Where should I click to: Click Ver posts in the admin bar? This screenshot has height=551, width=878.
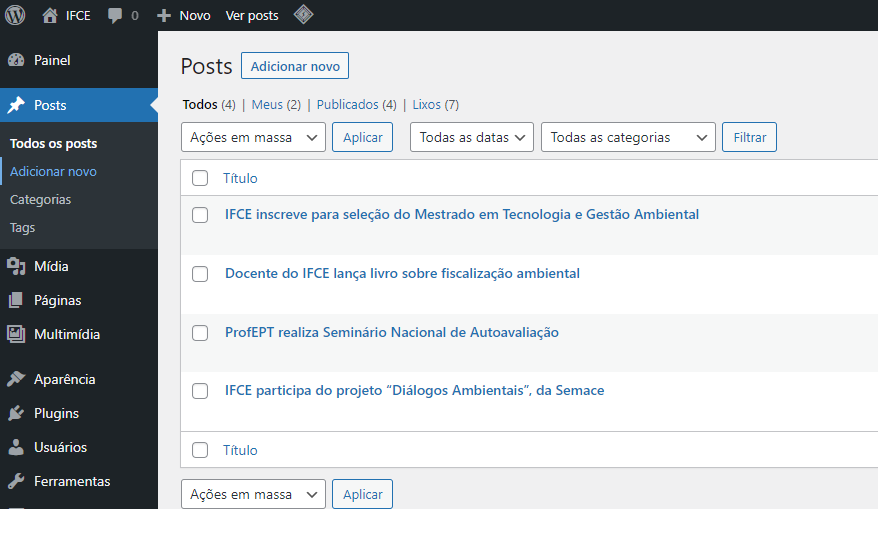coord(252,16)
